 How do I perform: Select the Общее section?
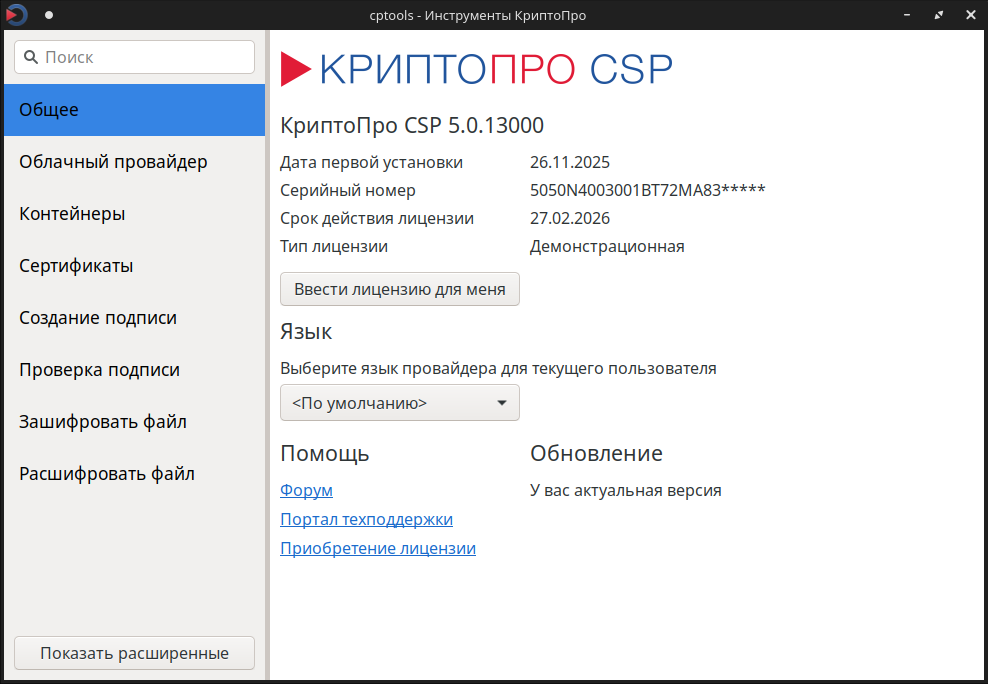point(134,110)
